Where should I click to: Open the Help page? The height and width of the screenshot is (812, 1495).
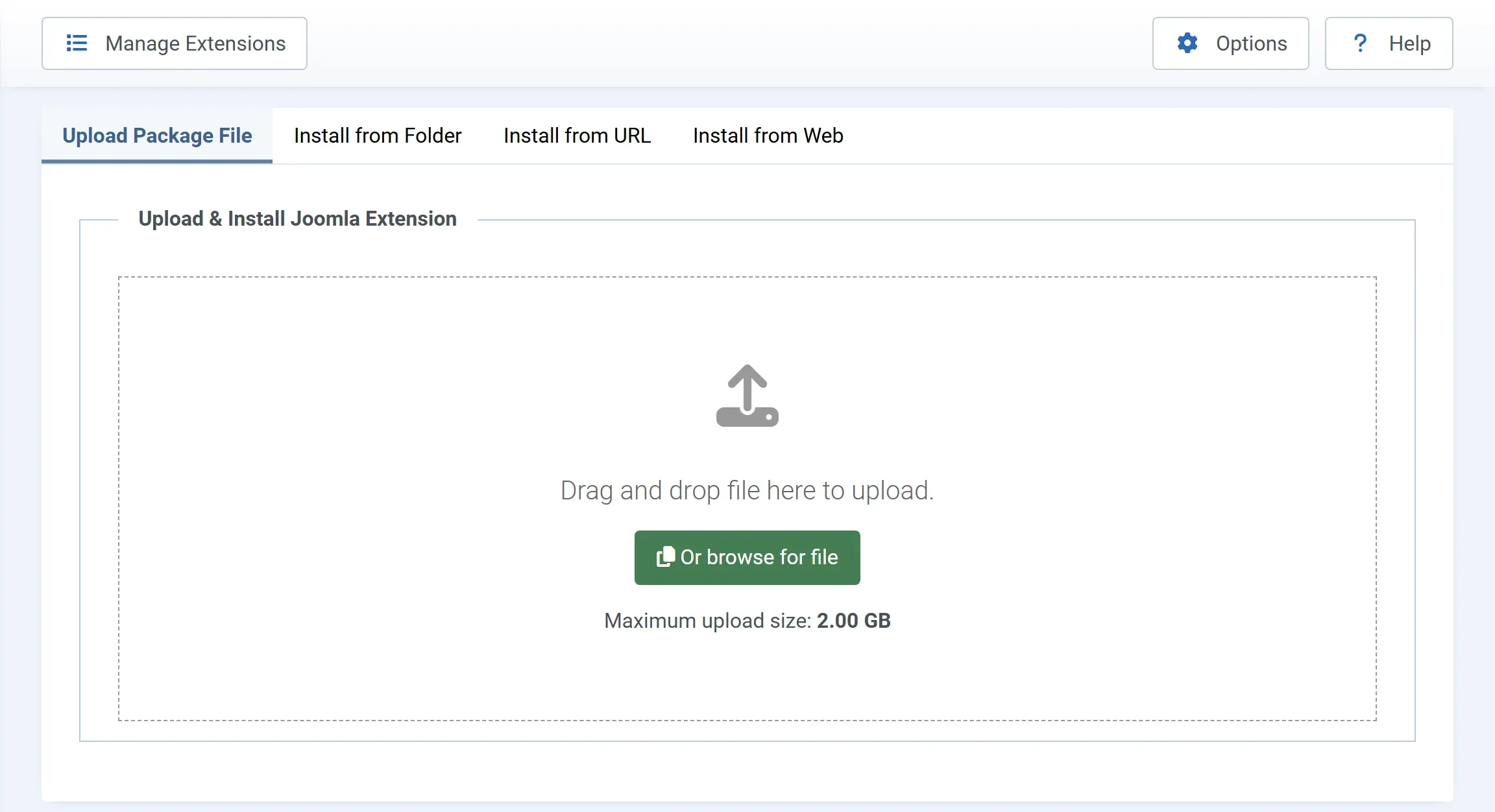pyautogui.click(x=1389, y=43)
